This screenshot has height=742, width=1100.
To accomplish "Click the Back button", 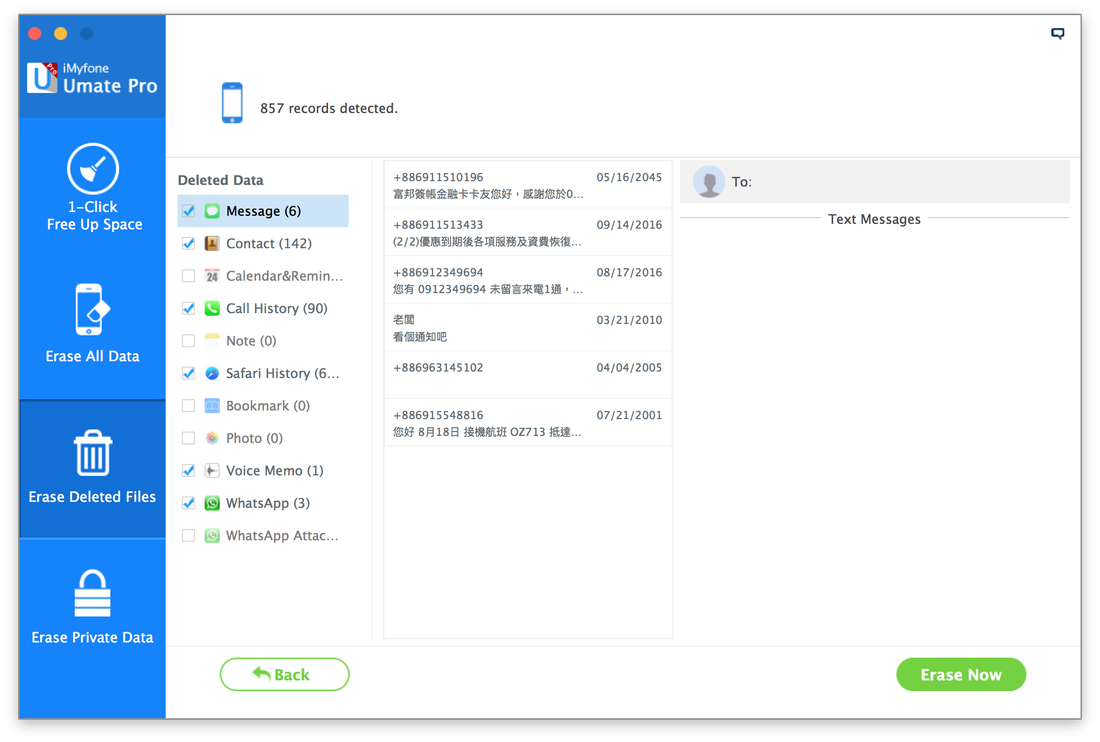I will (x=284, y=674).
